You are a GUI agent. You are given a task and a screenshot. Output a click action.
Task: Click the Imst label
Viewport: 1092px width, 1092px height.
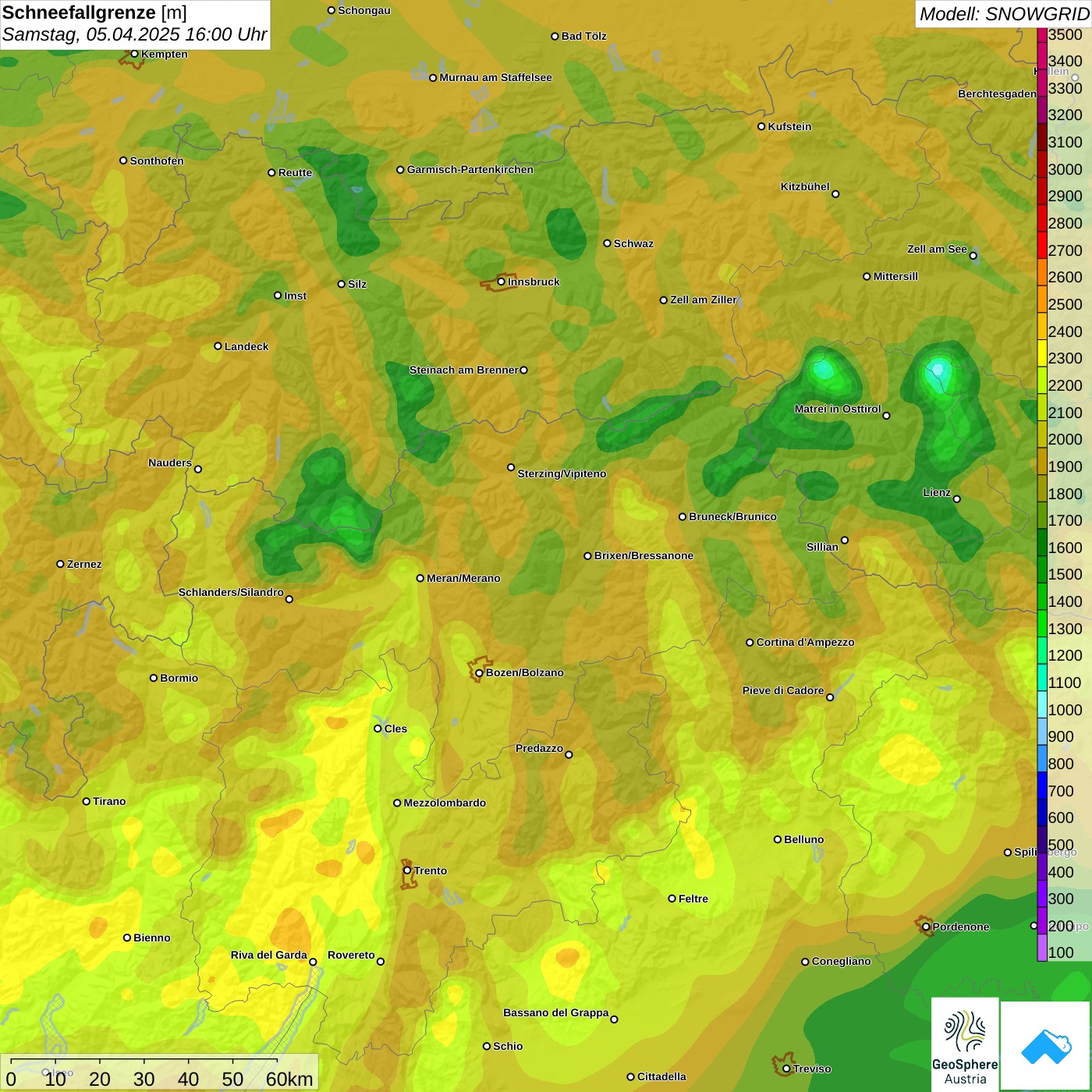click(296, 296)
